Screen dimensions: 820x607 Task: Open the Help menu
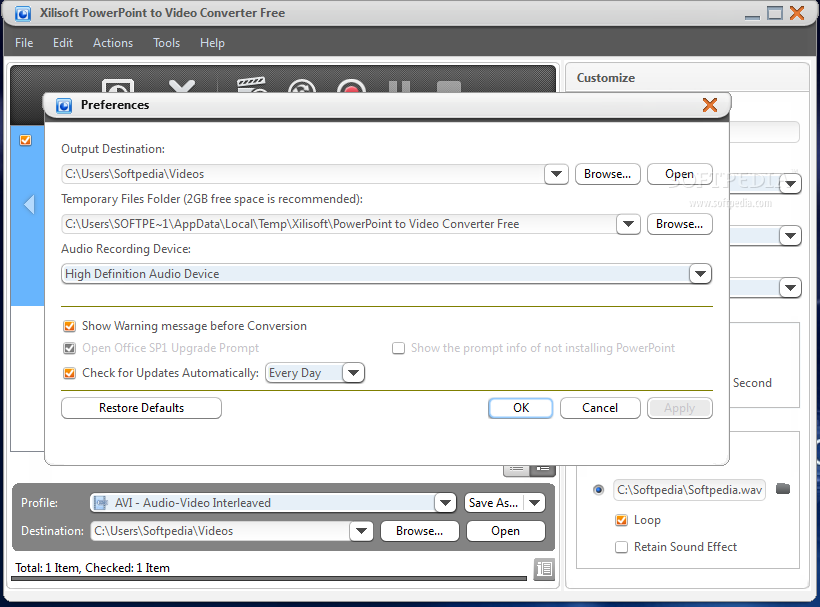[212, 43]
